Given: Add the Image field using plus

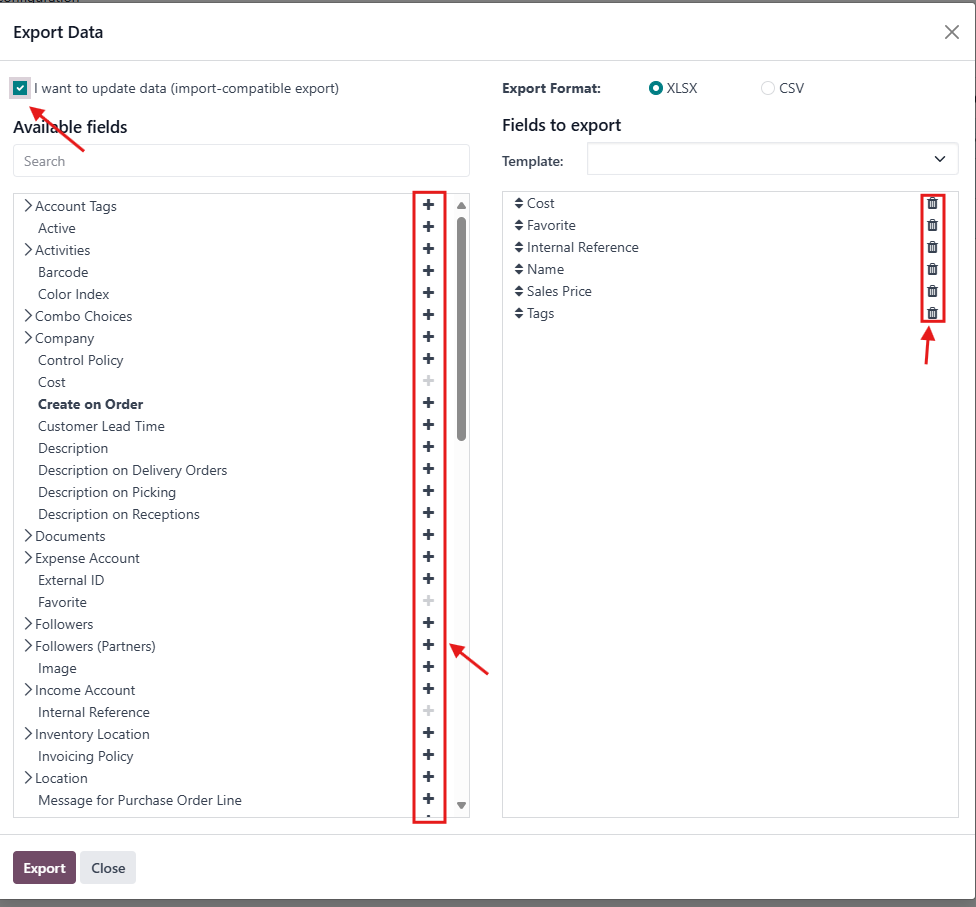Looking at the screenshot, I should point(428,667).
